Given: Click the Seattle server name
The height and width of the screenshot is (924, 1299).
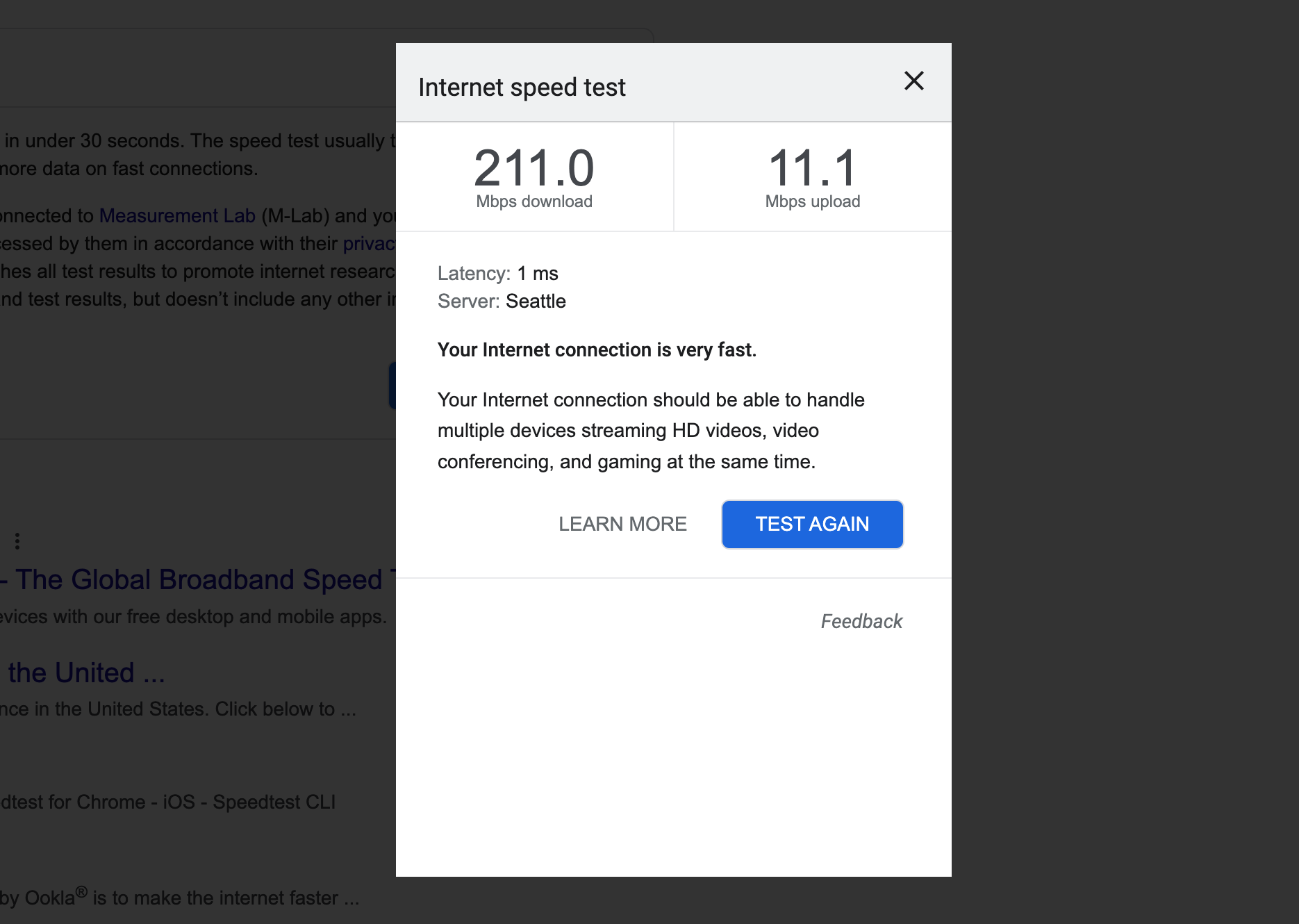Looking at the screenshot, I should pos(536,302).
